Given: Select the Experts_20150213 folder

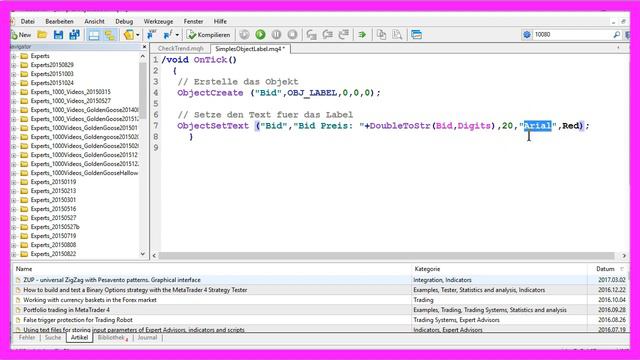Looking at the screenshot, I should [53, 191].
